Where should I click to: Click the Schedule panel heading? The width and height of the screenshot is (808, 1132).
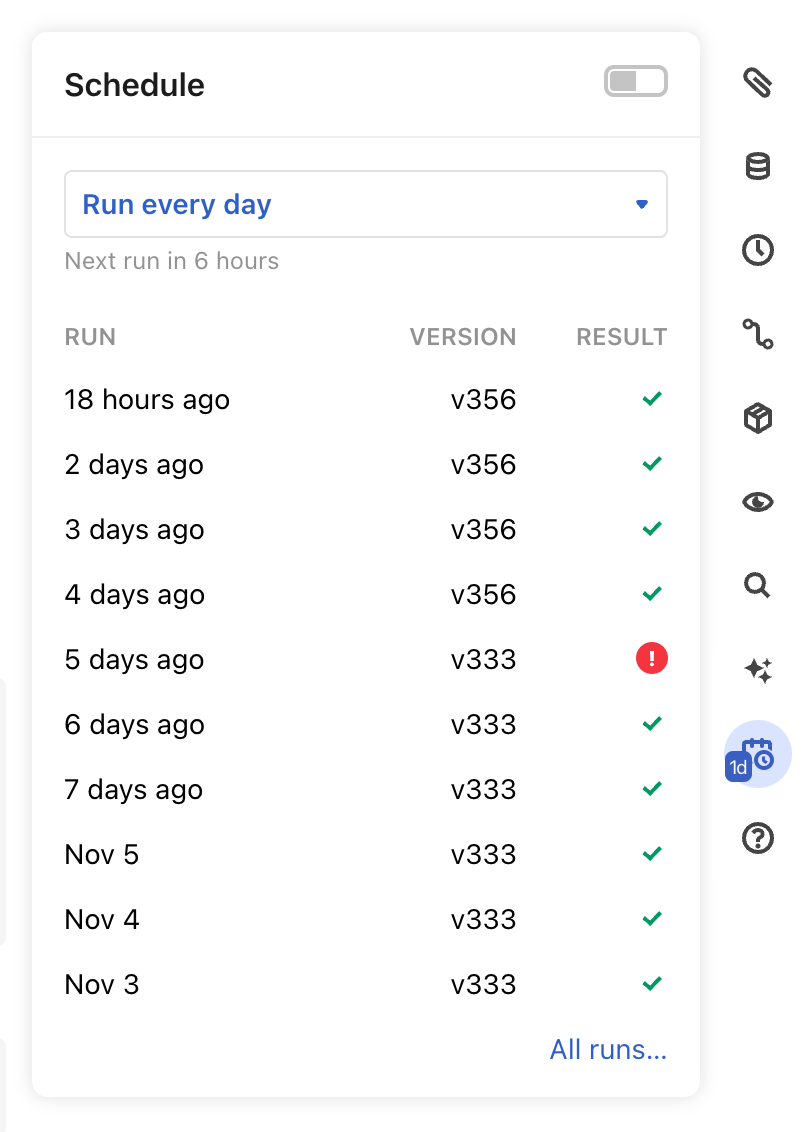coord(134,86)
